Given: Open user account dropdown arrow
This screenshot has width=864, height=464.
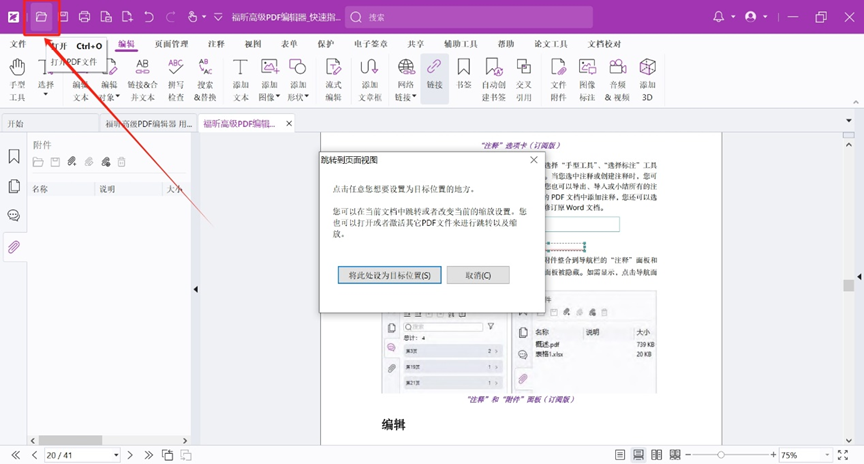Looking at the screenshot, I should tap(765, 17).
